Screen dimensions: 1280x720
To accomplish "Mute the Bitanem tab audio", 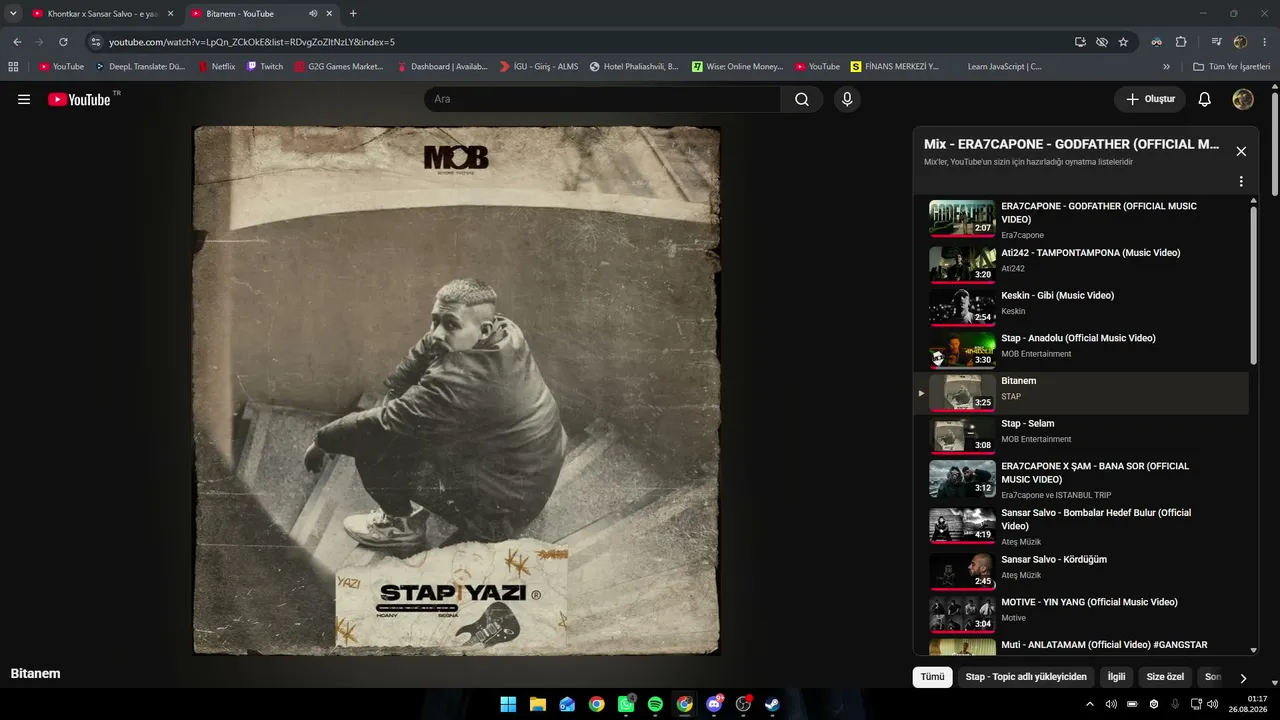I will pyautogui.click(x=313, y=14).
